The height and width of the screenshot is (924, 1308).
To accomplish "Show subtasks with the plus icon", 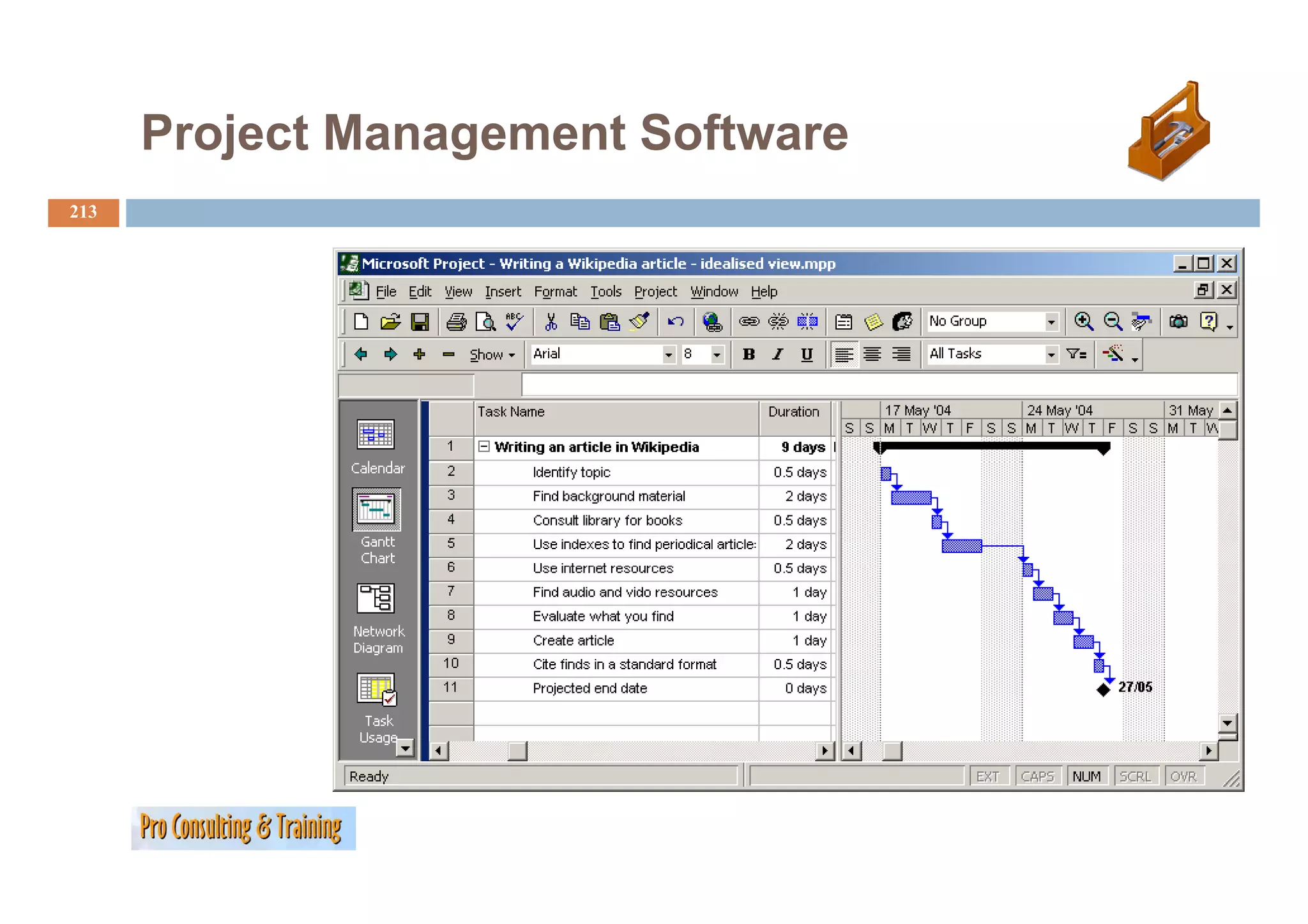I will pyautogui.click(x=419, y=354).
